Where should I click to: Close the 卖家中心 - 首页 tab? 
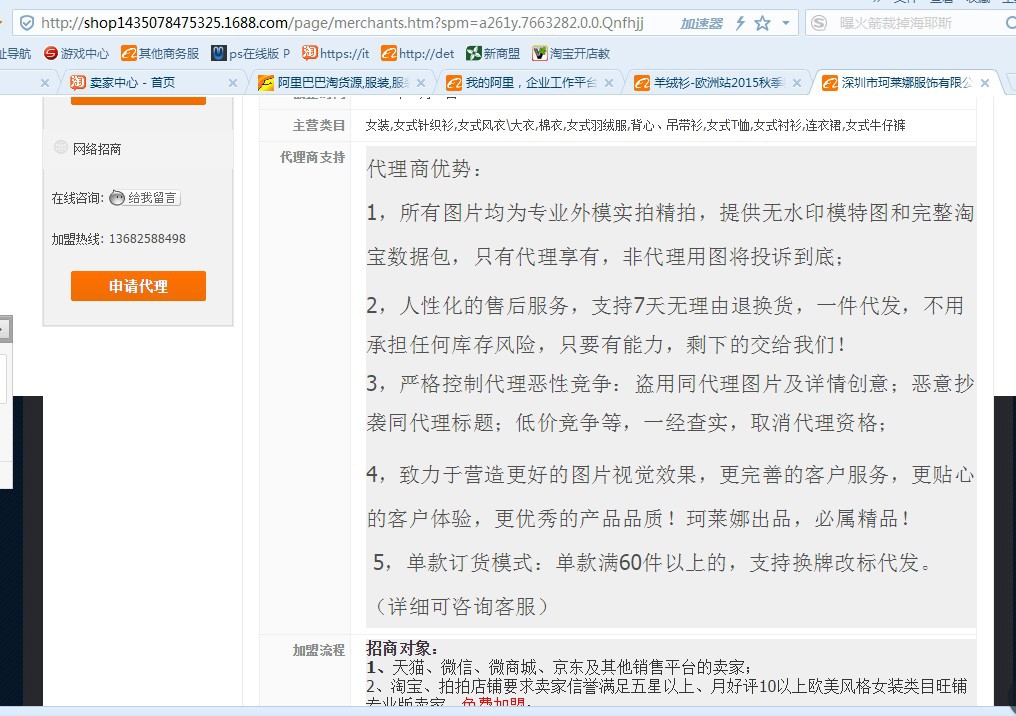[233, 83]
